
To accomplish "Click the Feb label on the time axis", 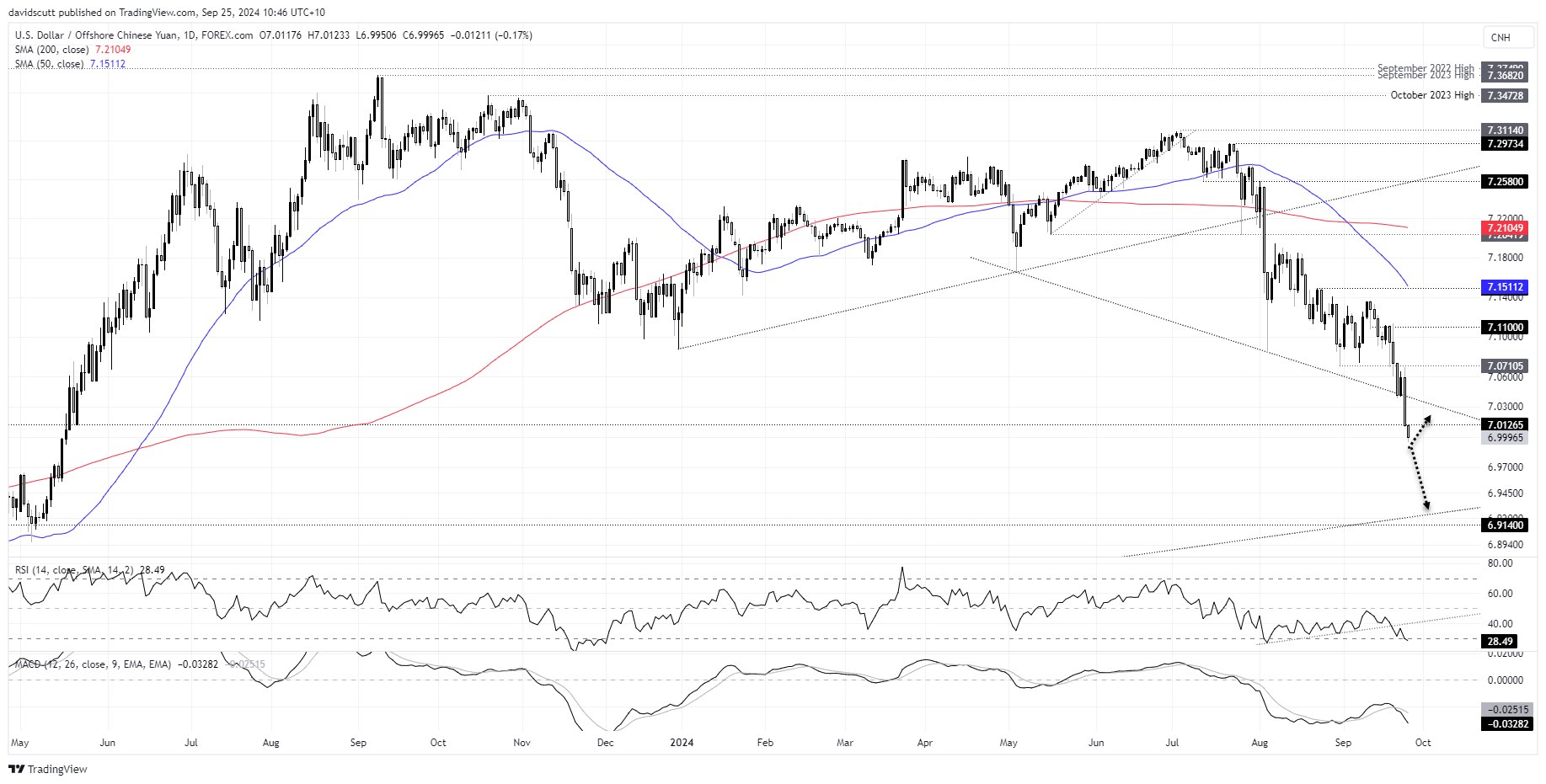I will point(765,743).
